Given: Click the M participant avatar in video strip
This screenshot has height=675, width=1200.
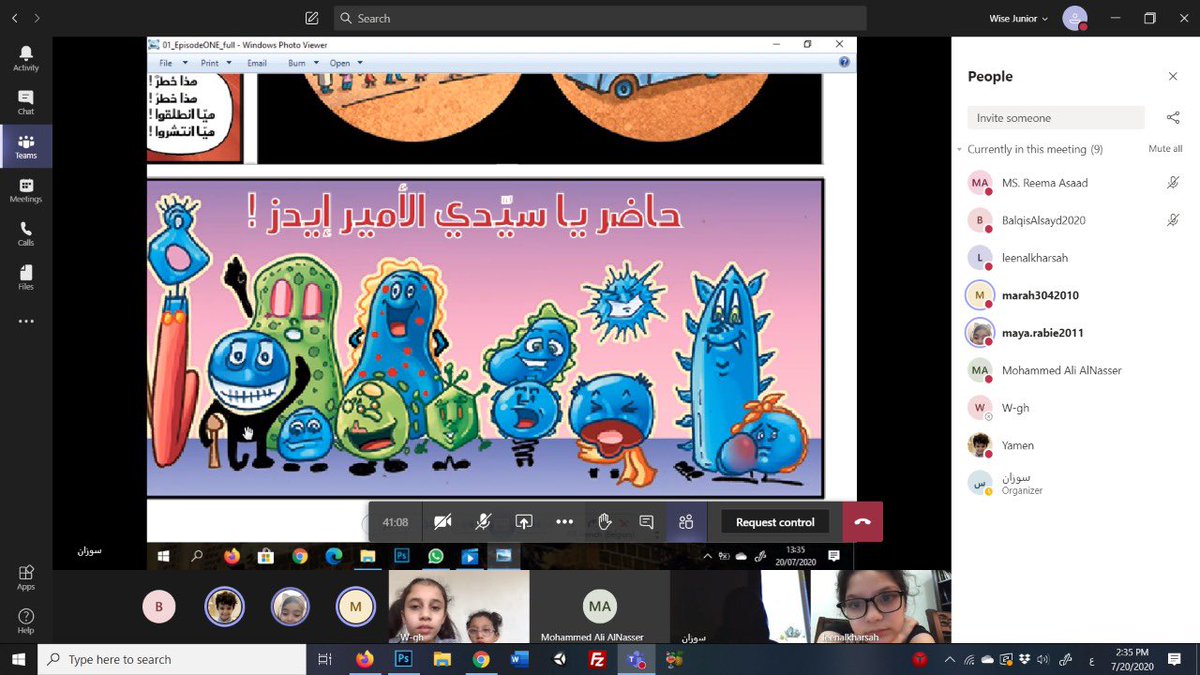Looking at the screenshot, I should coord(355,606).
